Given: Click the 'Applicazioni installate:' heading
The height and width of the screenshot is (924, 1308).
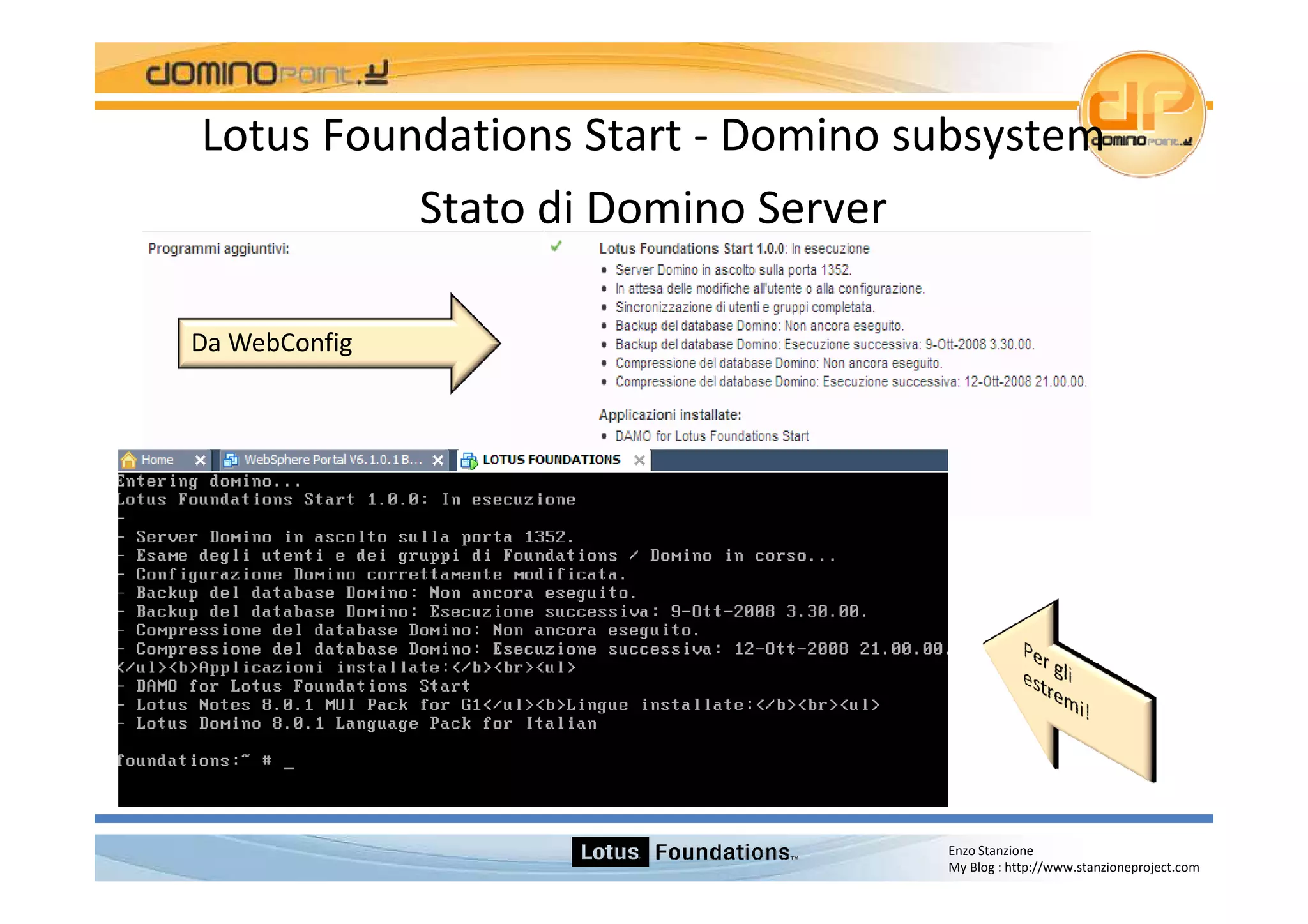Looking at the screenshot, I should point(670,415).
